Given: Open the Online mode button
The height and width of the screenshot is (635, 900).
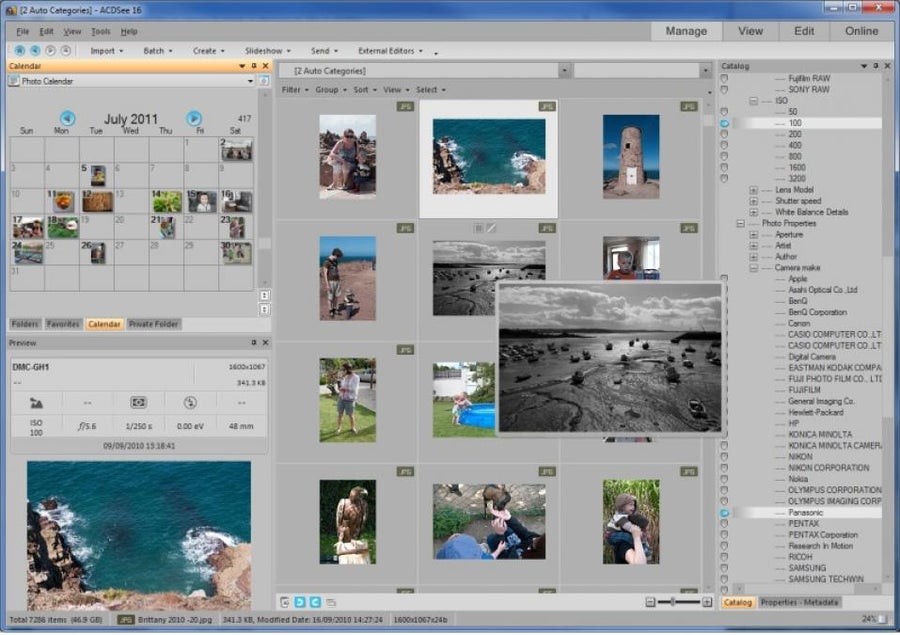Looking at the screenshot, I should 861,31.
